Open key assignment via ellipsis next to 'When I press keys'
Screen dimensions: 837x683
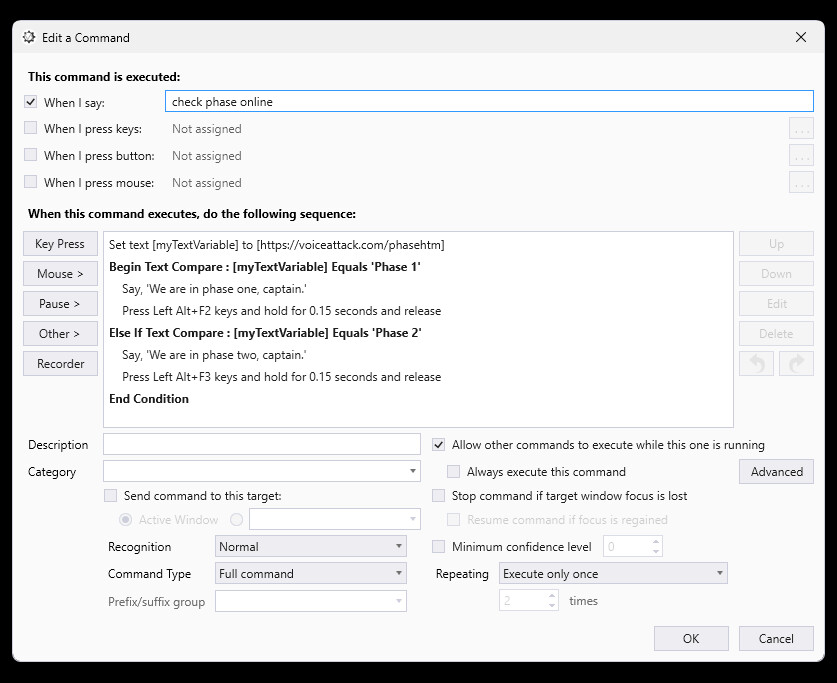(801, 128)
